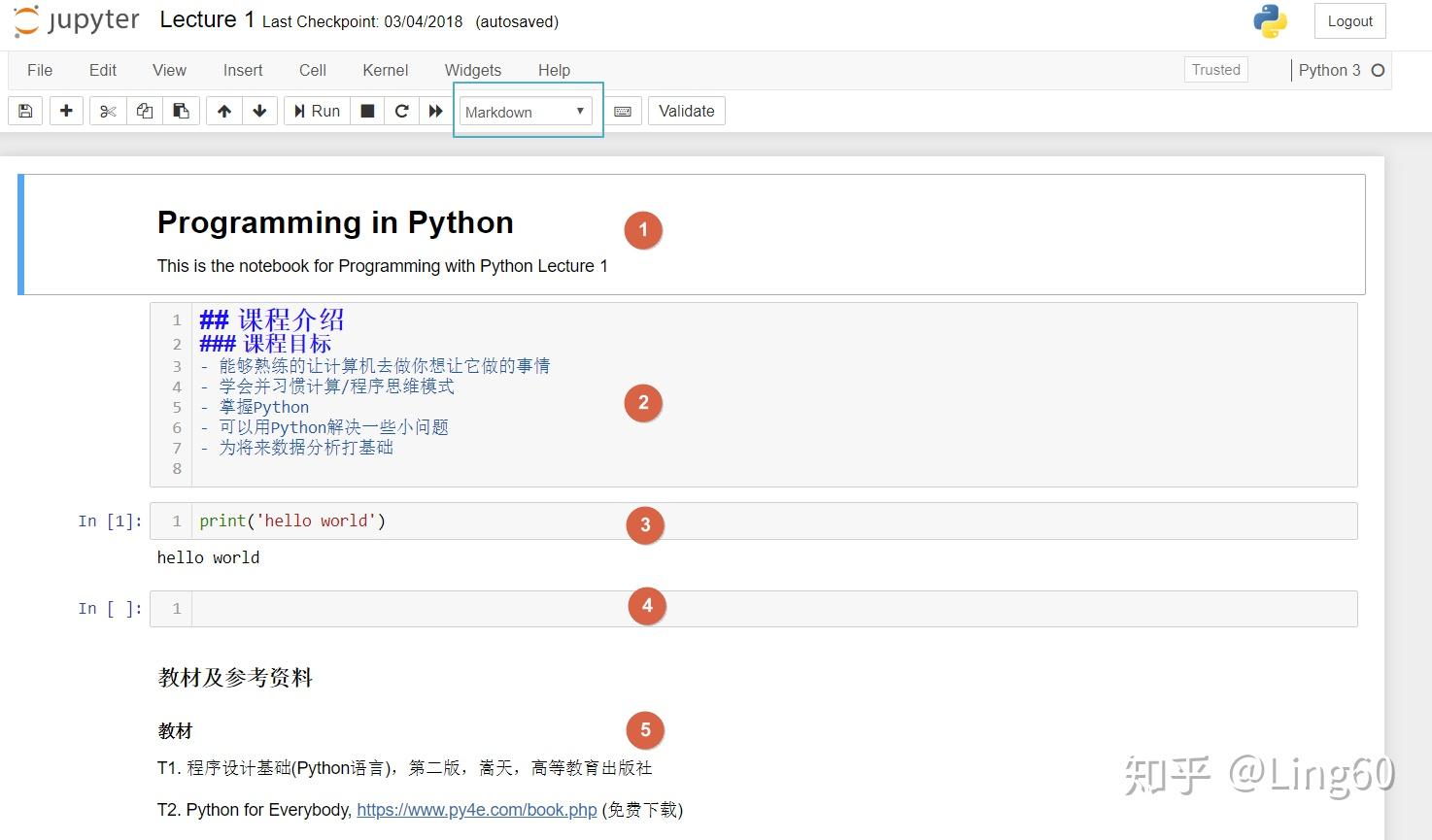Move the selected cell up

[x=222, y=110]
